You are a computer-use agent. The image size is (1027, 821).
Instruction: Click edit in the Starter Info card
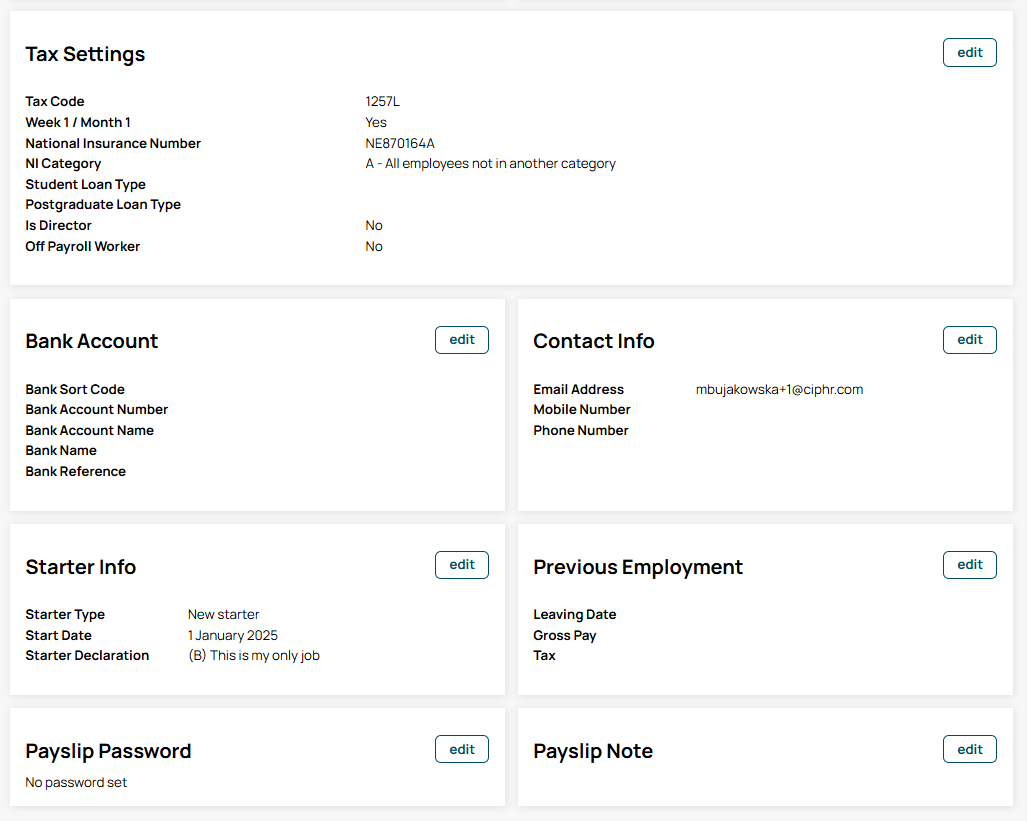461,565
